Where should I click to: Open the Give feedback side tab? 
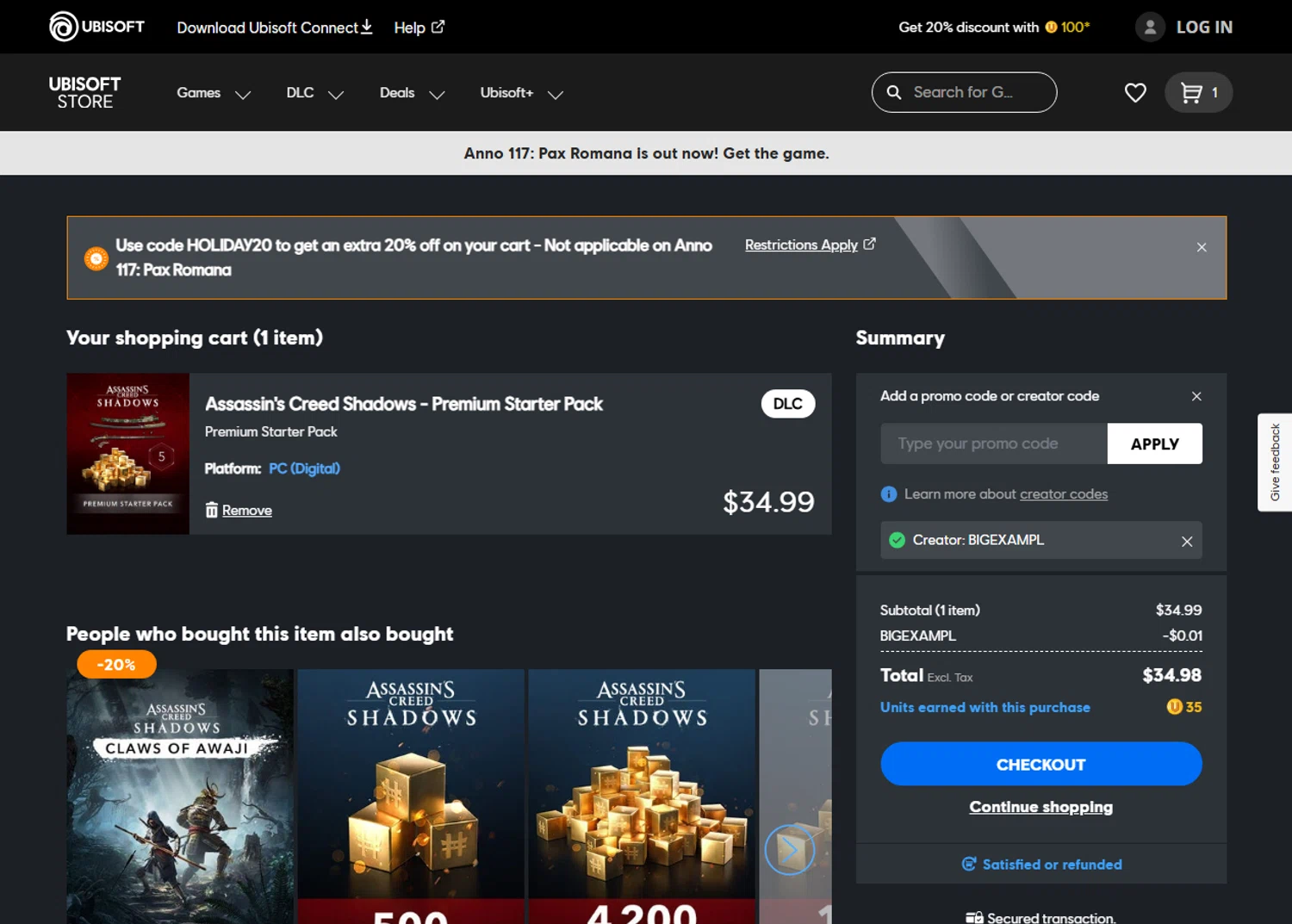click(1275, 462)
